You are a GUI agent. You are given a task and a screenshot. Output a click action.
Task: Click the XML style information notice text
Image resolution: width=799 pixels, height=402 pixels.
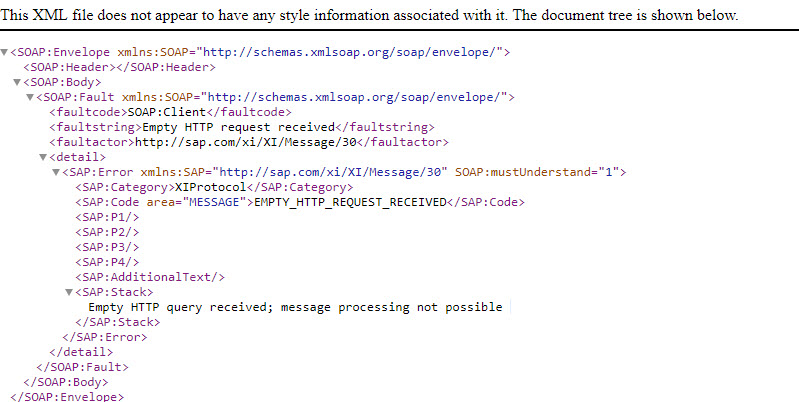click(369, 15)
